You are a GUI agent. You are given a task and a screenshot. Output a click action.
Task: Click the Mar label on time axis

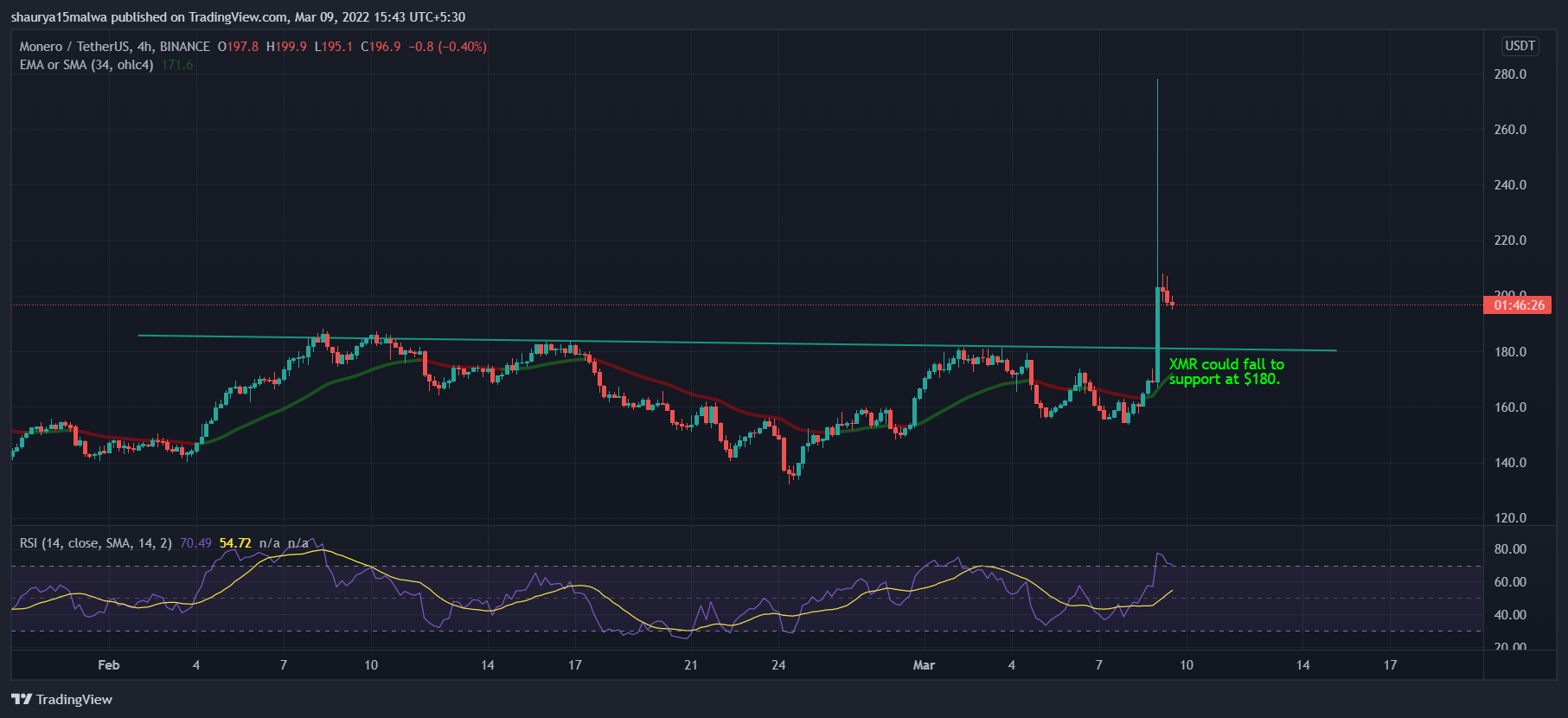click(x=924, y=665)
